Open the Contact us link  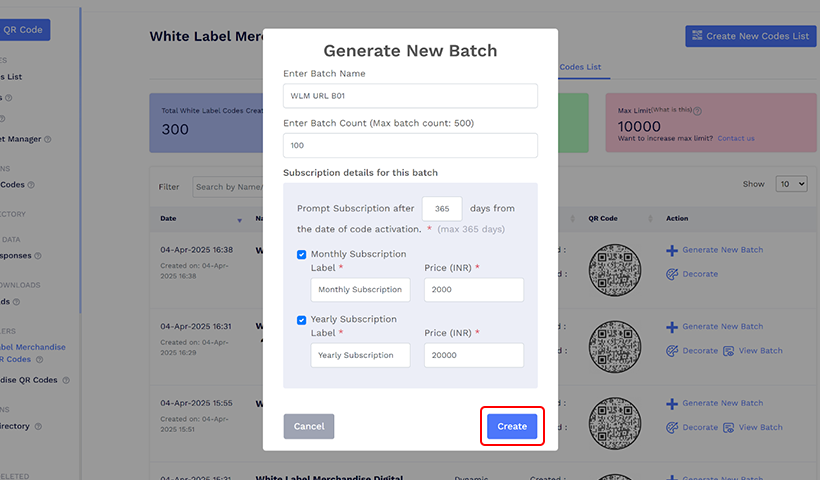pyautogui.click(x=735, y=138)
